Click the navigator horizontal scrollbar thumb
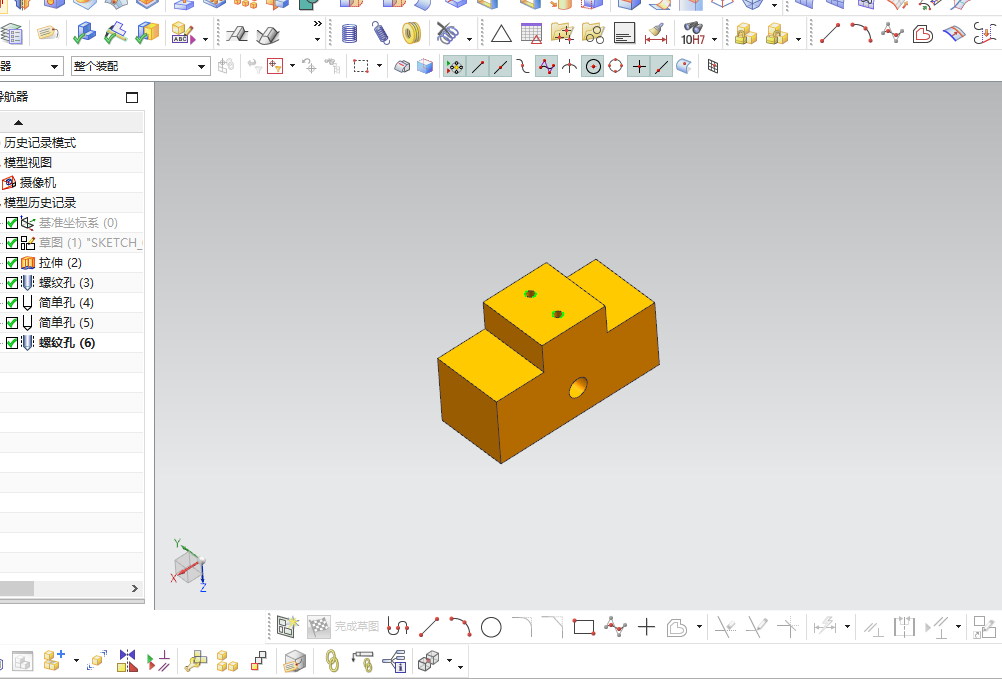This screenshot has width=1002, height=679. tap(17, 588)
